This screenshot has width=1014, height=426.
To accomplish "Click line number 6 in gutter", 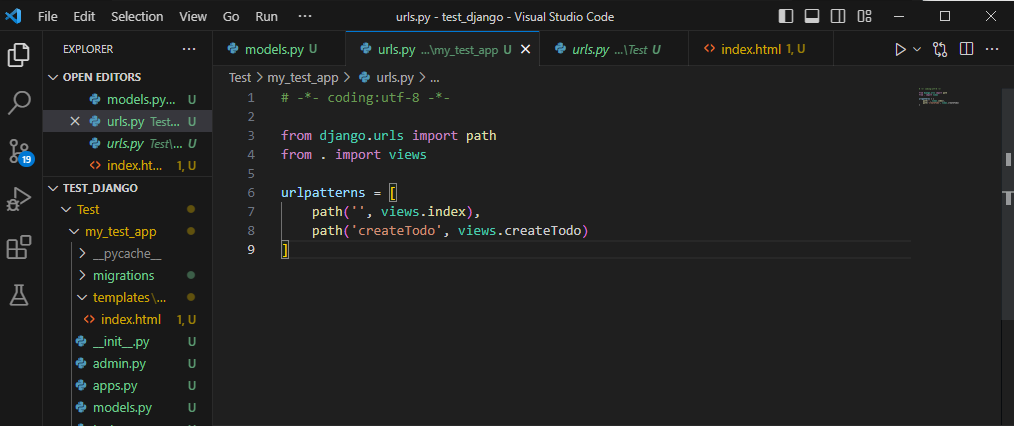I will point(251,193).
